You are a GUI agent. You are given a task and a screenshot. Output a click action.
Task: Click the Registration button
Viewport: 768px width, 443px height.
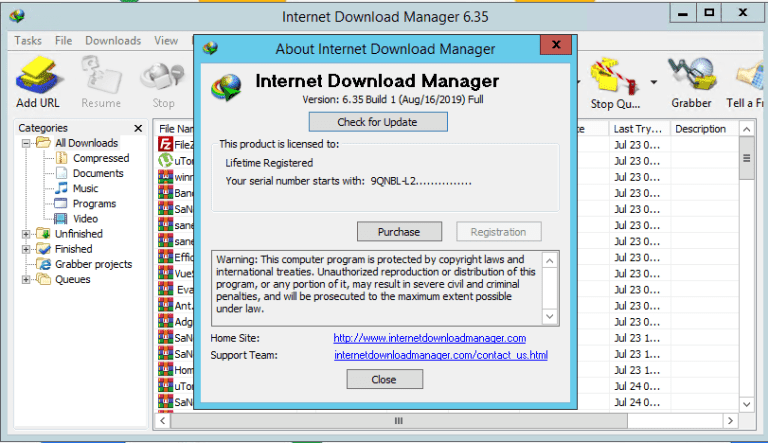point(499,232)
